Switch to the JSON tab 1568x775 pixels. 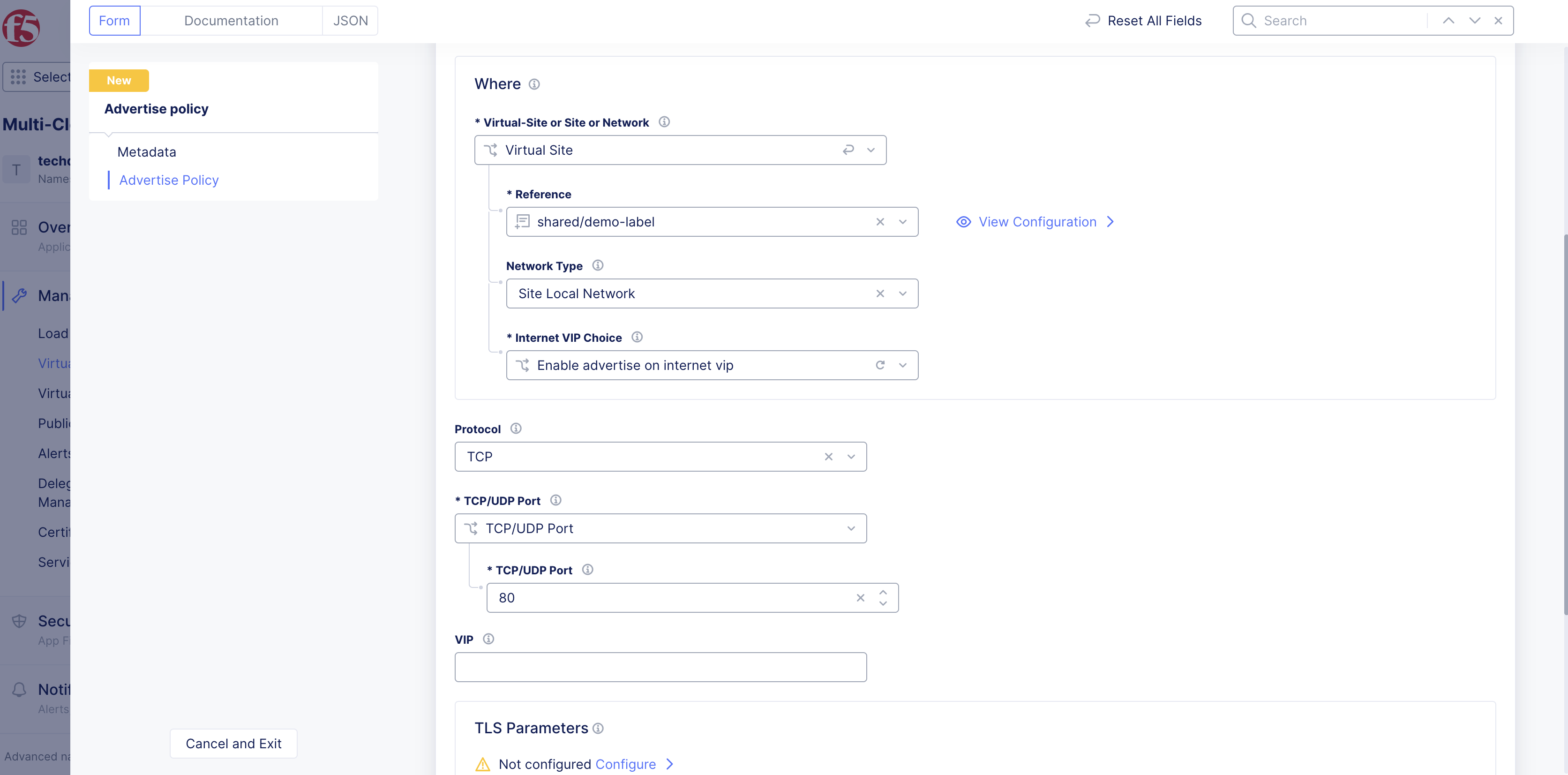point(350,21)
